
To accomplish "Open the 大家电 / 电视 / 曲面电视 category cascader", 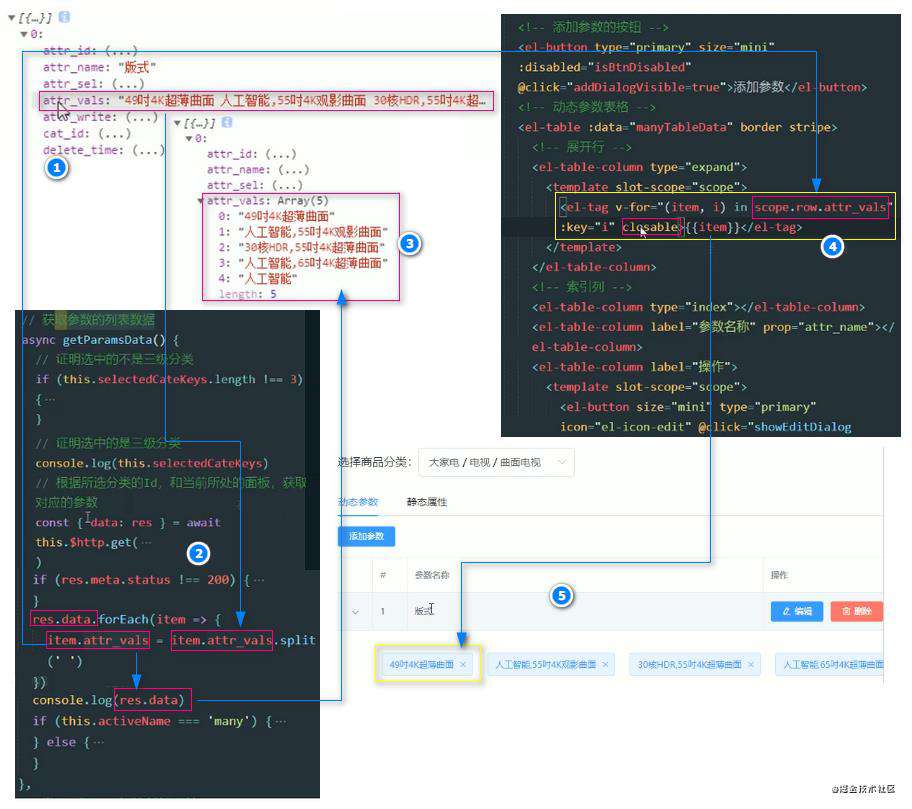I will tap(496, 462).
